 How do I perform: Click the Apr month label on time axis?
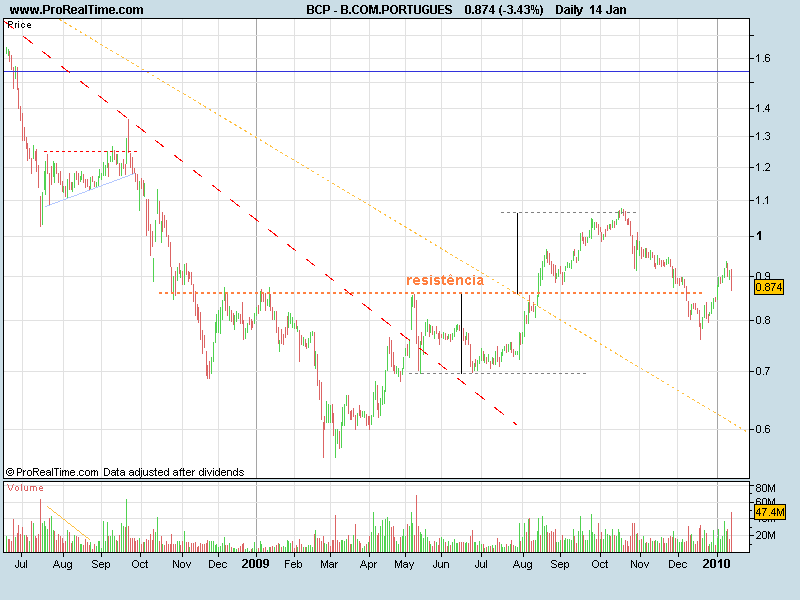click(368, 564)
